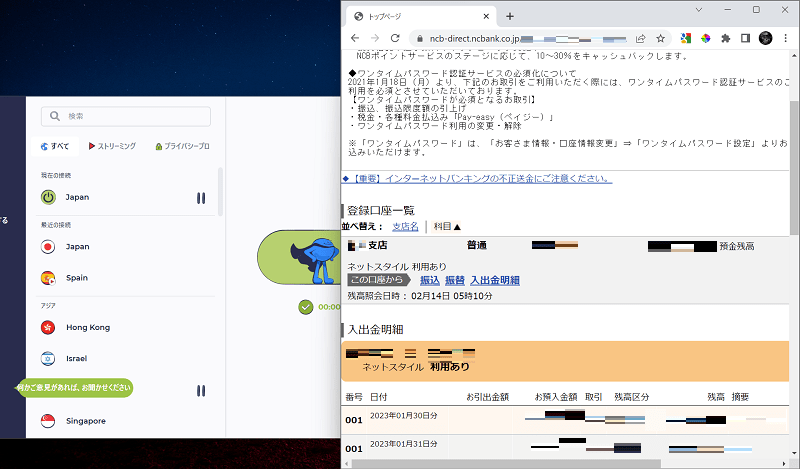Open Chrome profile avatar

tap(765, 38)
